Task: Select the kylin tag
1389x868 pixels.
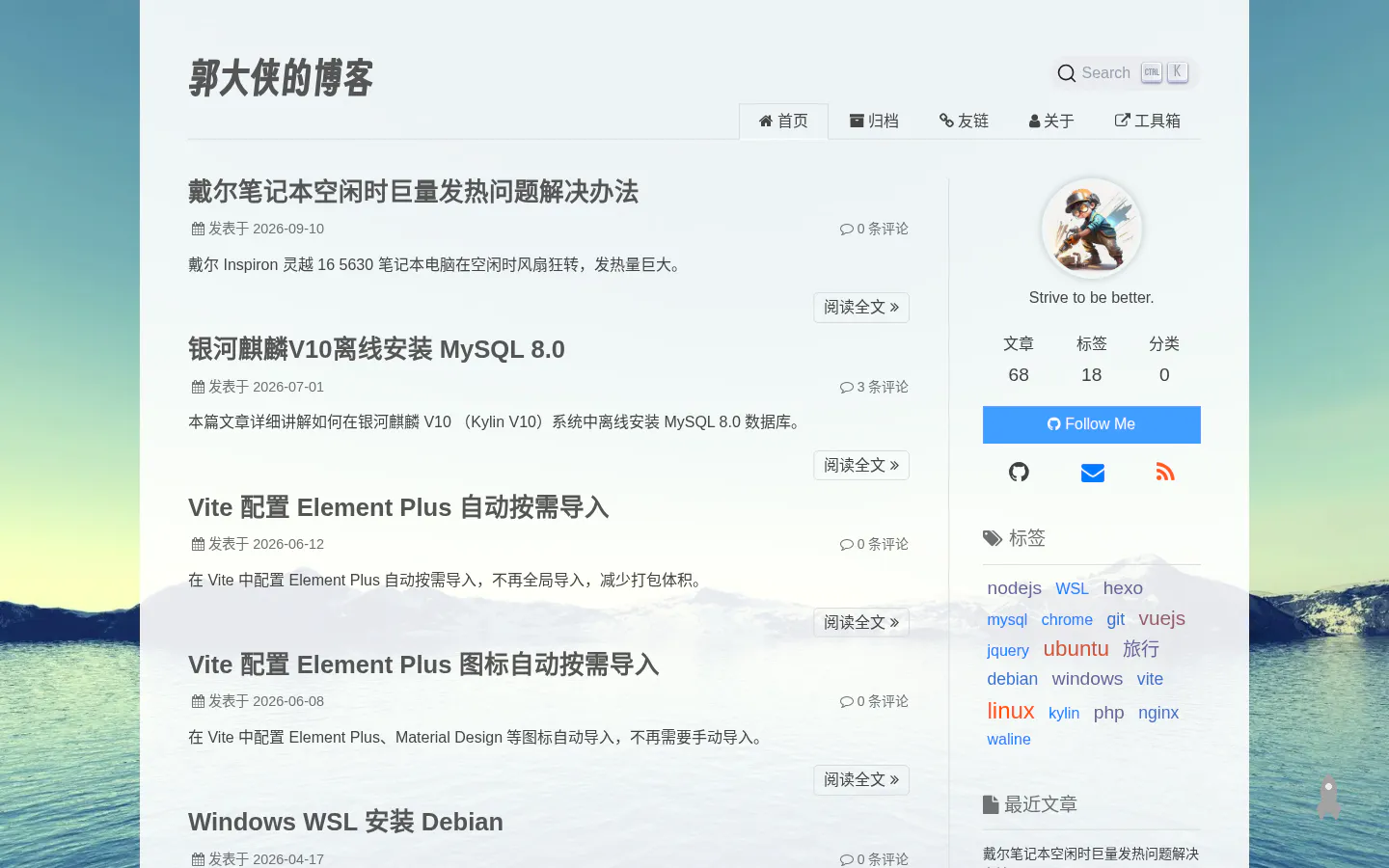Action: [x=1064, y=714]
